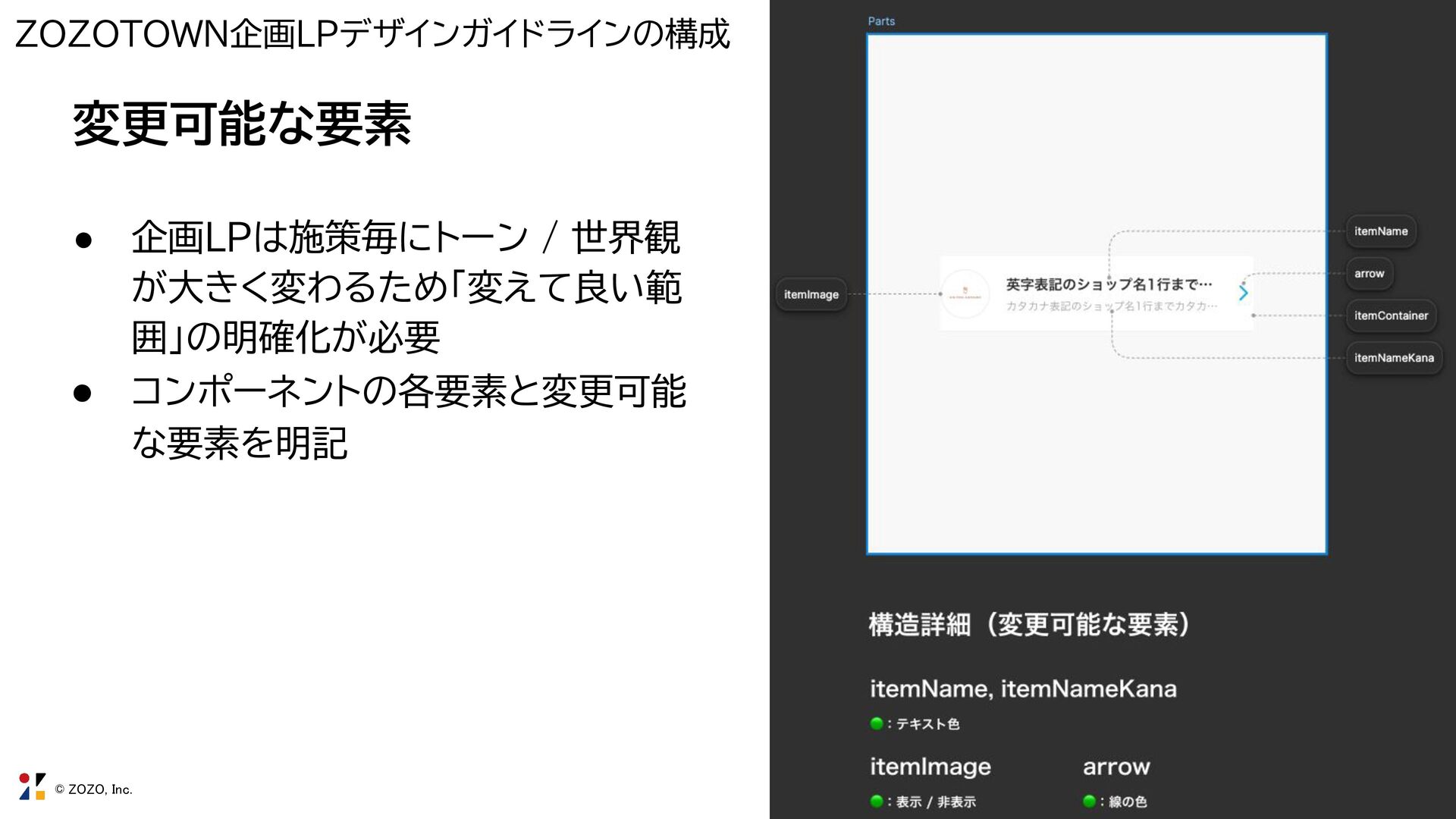Click the 構造詳細 section heading
Screen dimensions: 1456x819
pos(1029,625)
